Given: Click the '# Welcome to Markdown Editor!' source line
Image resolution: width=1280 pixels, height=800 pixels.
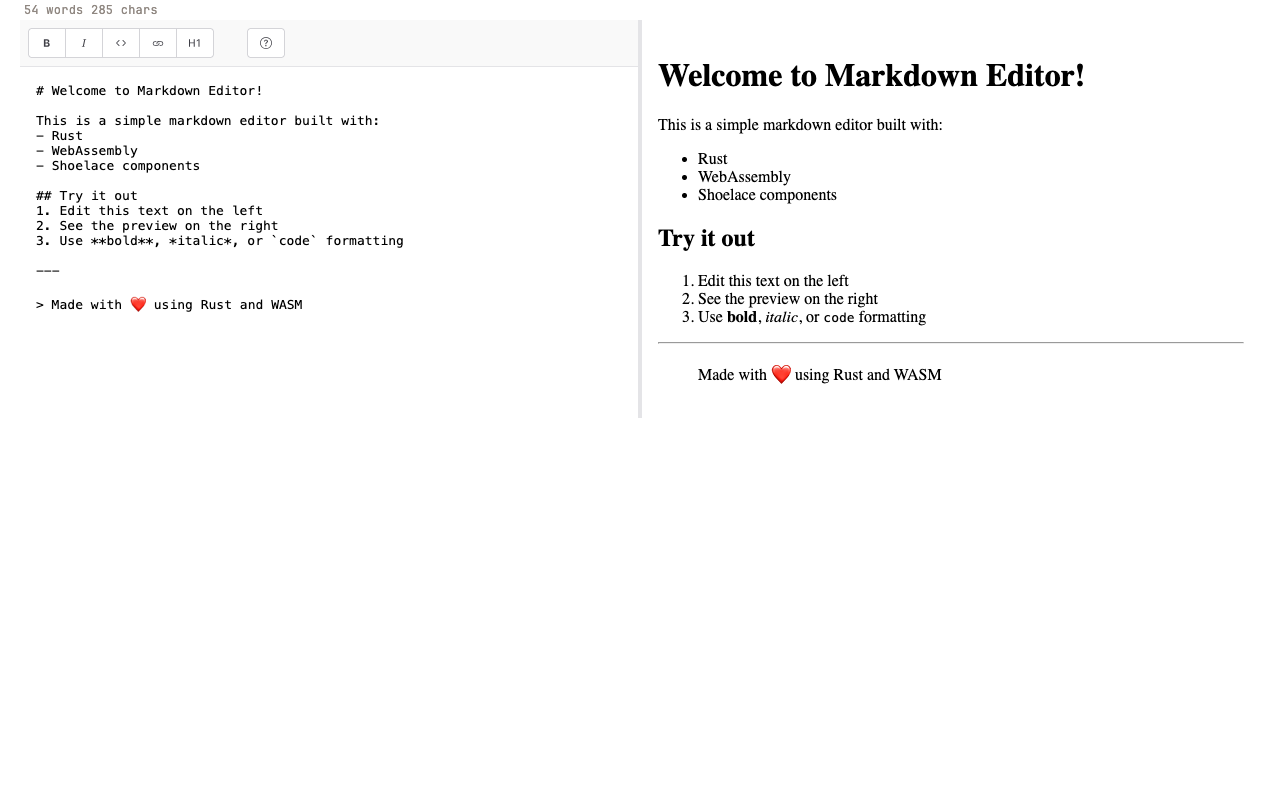Looking at the screenshot, I should coord(150,91).
